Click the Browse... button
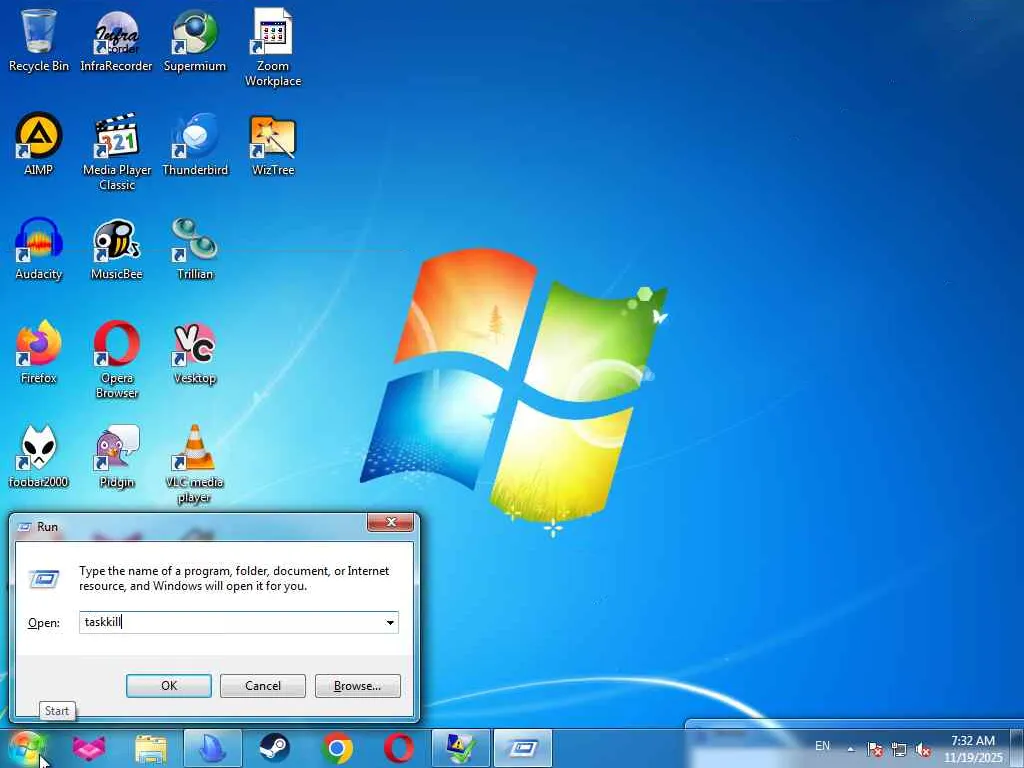 pos(357,686)
